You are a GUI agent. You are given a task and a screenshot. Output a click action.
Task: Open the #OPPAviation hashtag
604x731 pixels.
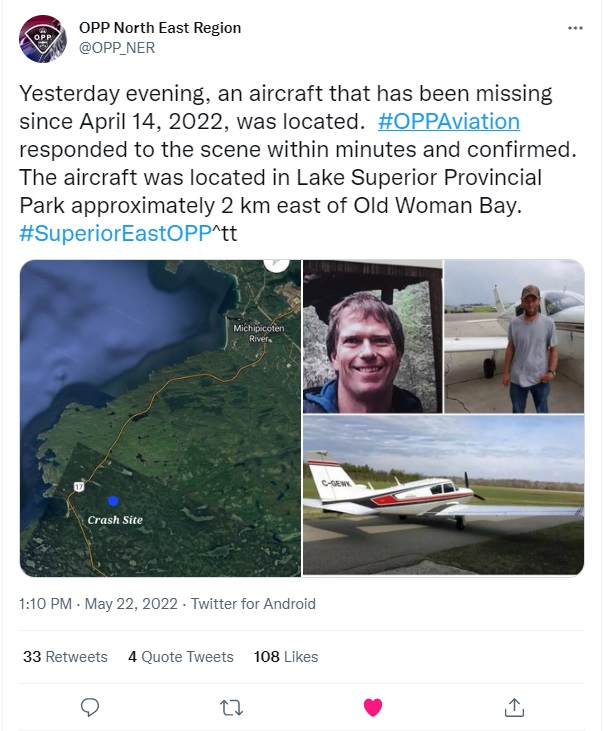point(449,122)
